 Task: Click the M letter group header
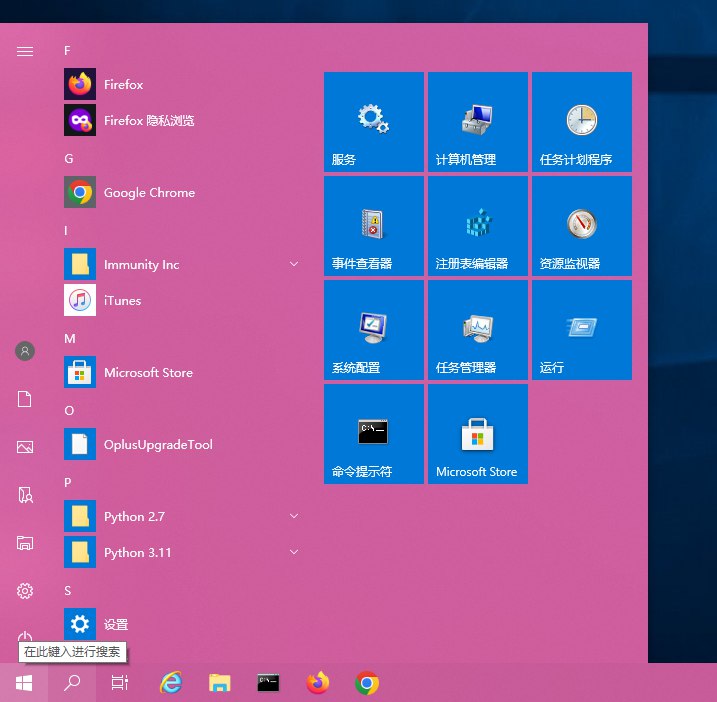pyautogui.click(x=70, y=338)
